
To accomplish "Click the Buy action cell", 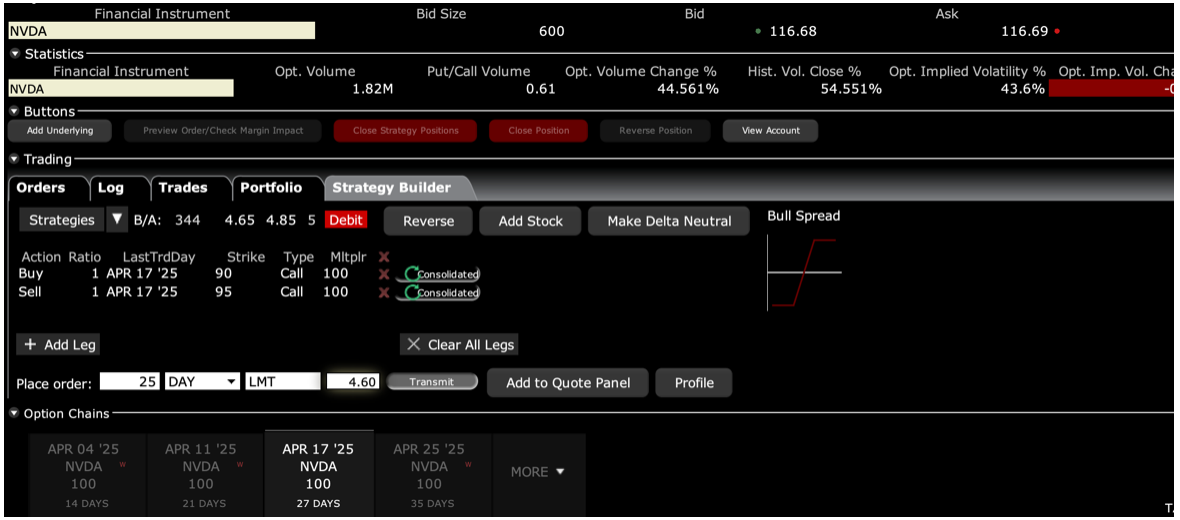I will pos(30,274).
